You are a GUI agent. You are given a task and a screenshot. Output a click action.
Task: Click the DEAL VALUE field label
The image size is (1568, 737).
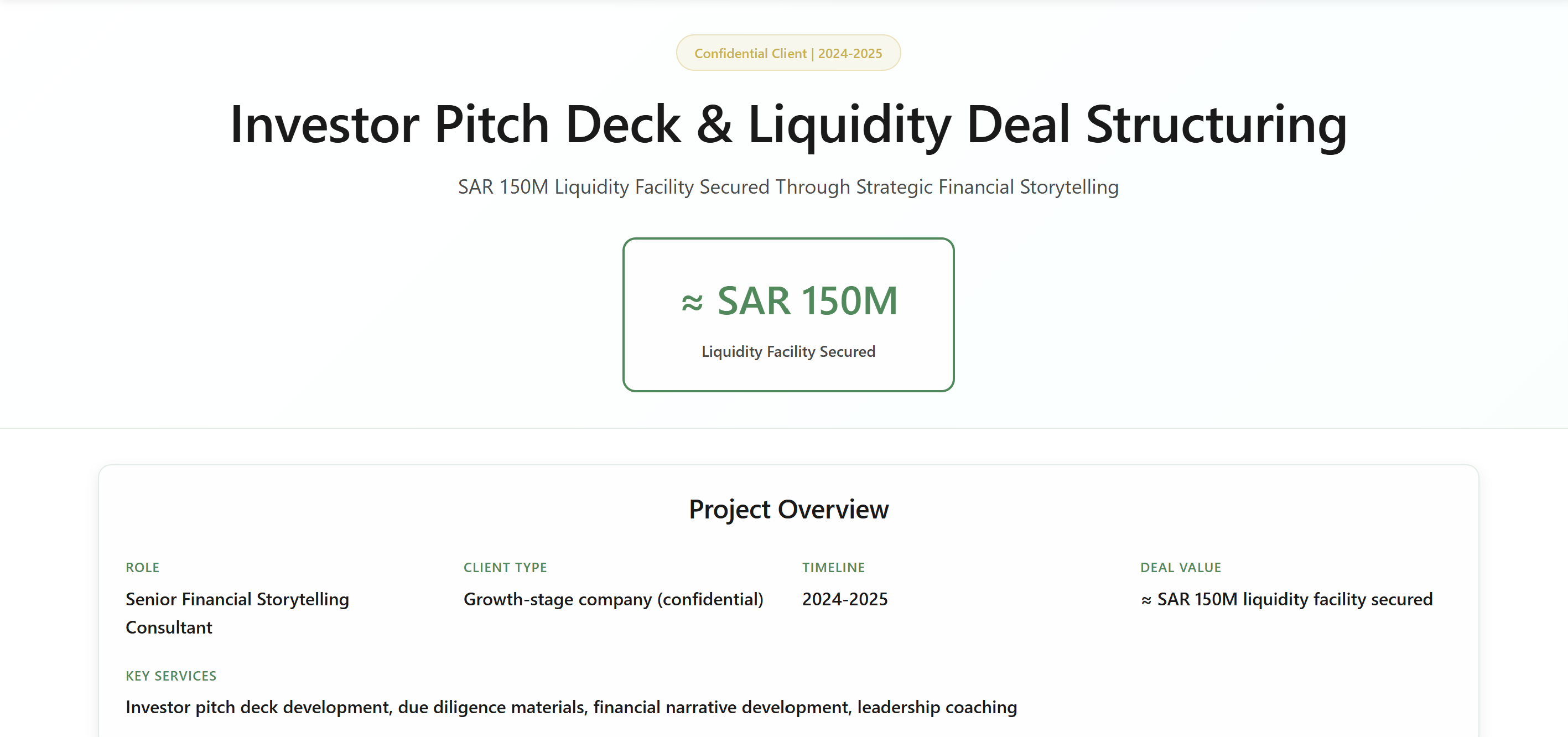[x=1180, y=567]
